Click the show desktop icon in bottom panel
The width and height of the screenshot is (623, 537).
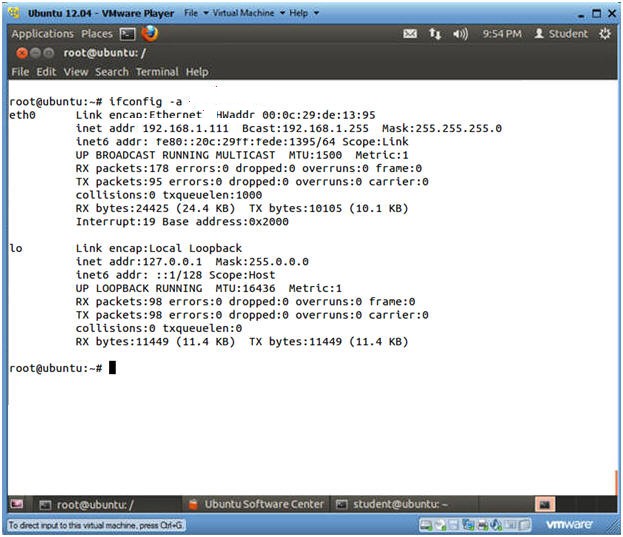tap(17, 504)
